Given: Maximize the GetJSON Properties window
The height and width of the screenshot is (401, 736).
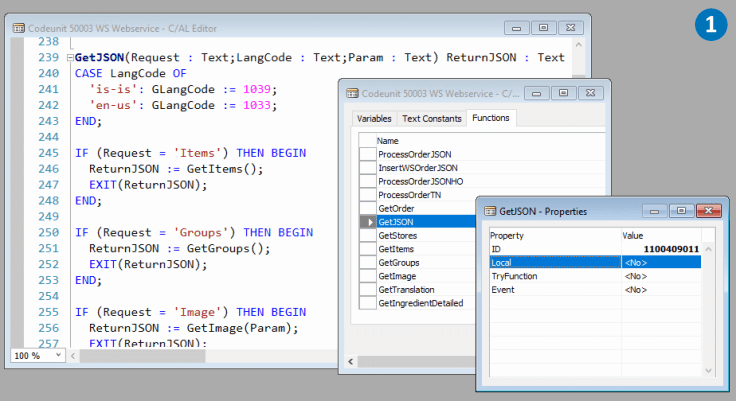Looking at the screenshot, I should (x=682, y=211).
